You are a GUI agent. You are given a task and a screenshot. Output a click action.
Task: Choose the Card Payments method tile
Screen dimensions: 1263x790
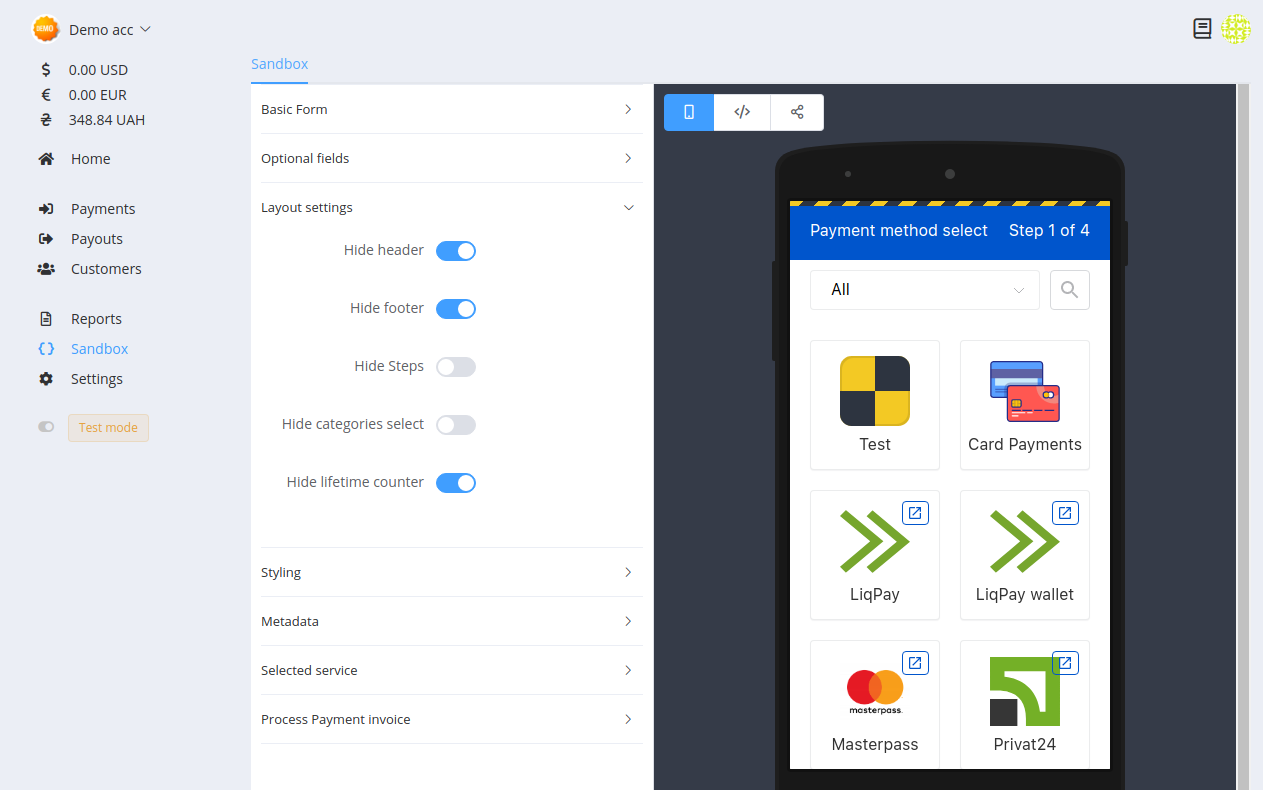[x=1025, y=405]
